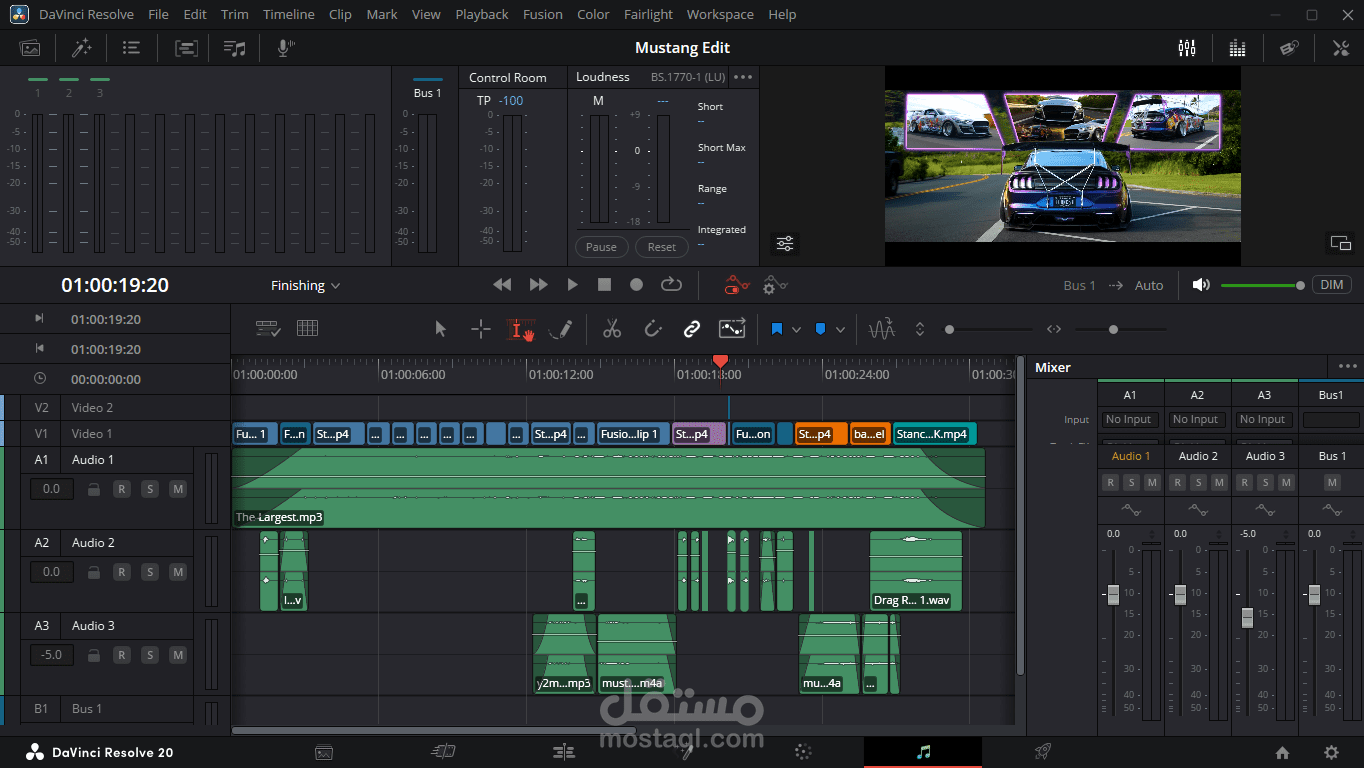Open the Playback menu

(x=481, y=14)
